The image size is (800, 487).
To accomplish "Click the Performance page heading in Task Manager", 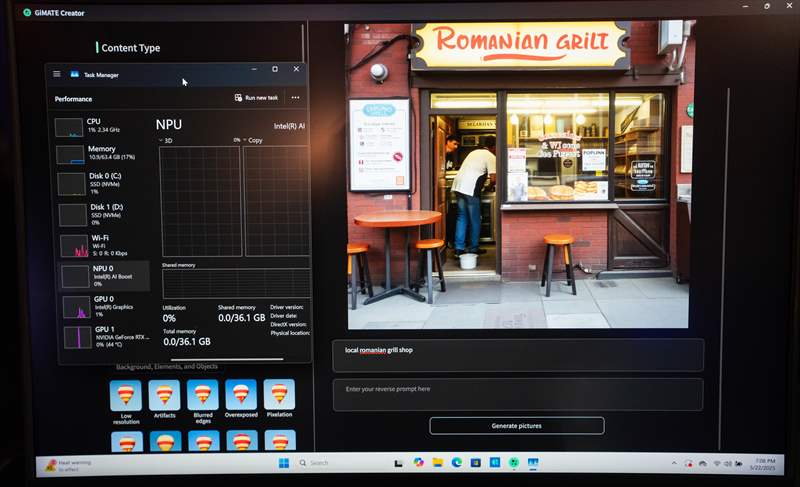I will tap(73, 99).
